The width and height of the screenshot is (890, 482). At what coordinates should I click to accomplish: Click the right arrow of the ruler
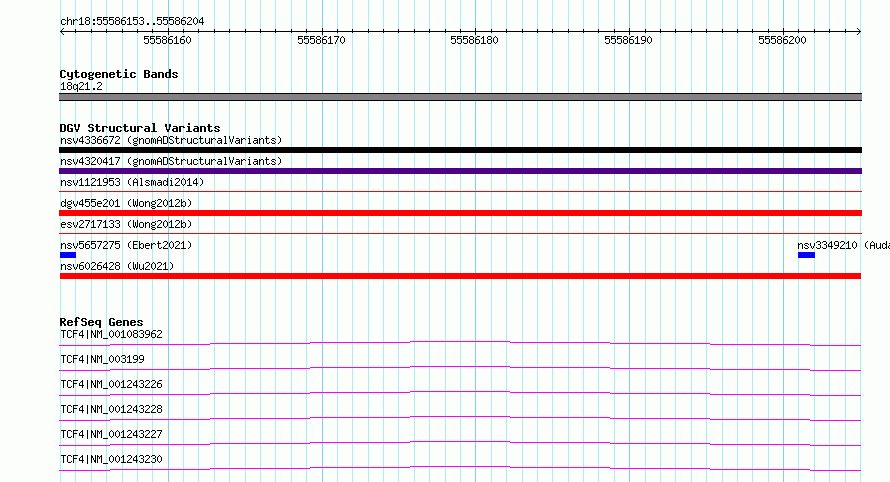click(859, 32)
